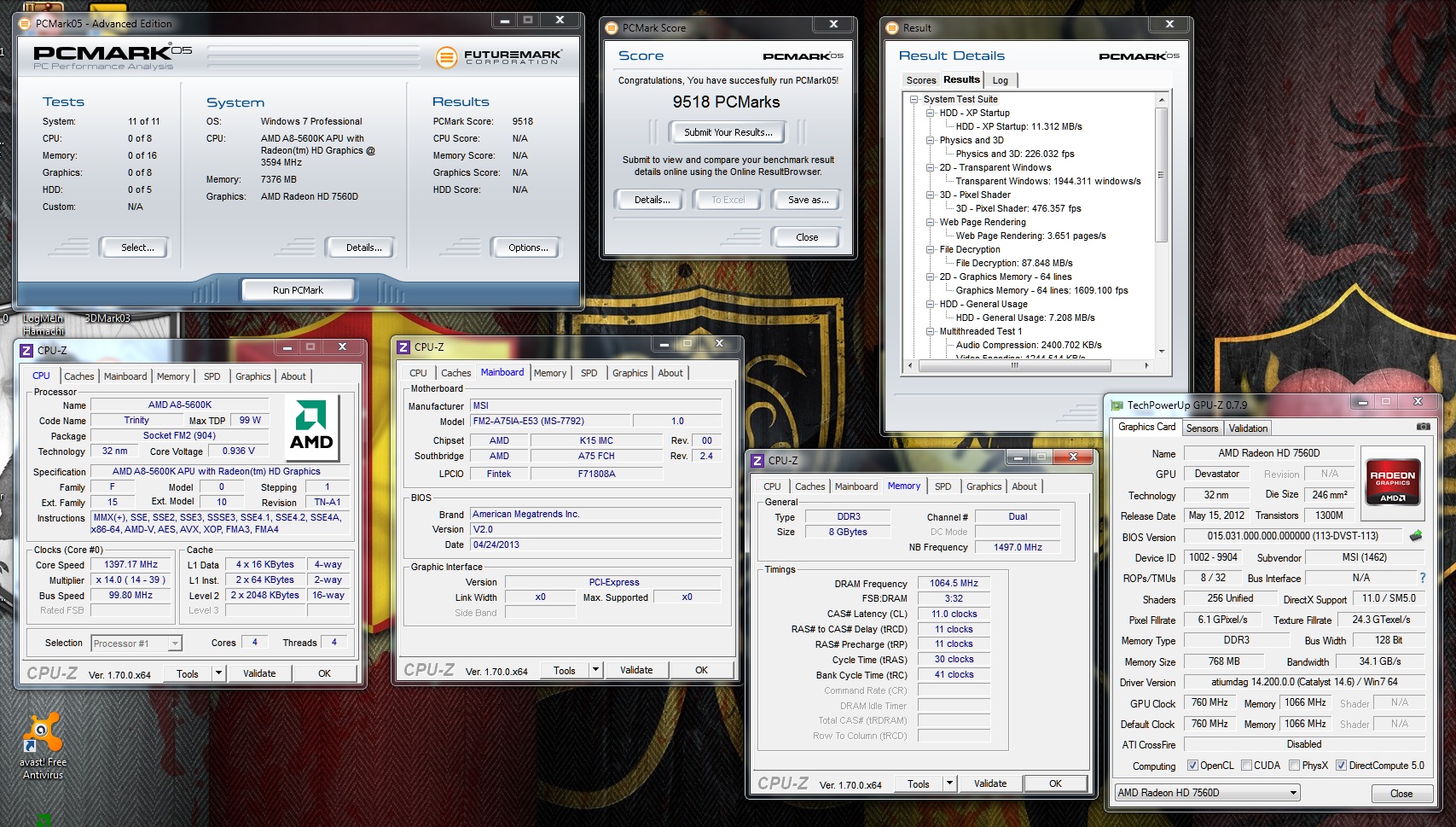
Task: Toggle the OpenCL checkbox in GPU-Z
Action: [x=1192, y=766]
